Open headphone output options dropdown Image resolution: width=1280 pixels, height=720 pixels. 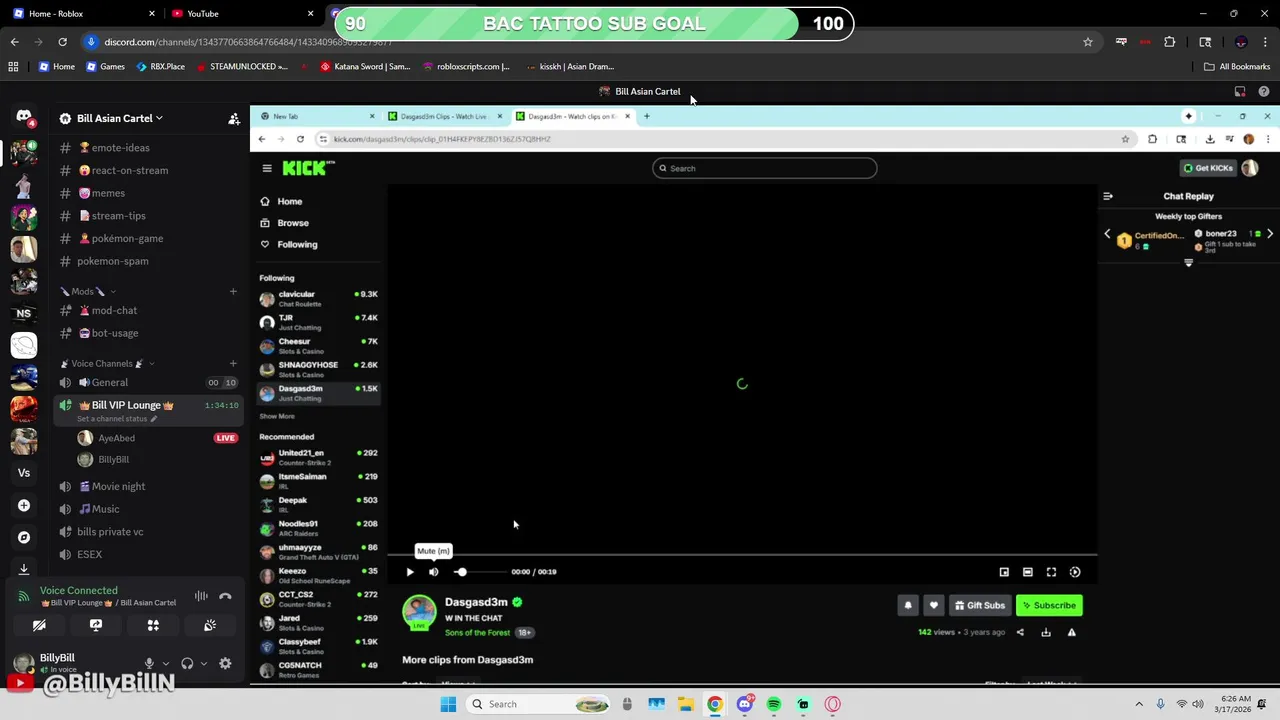tap(204, 663)
